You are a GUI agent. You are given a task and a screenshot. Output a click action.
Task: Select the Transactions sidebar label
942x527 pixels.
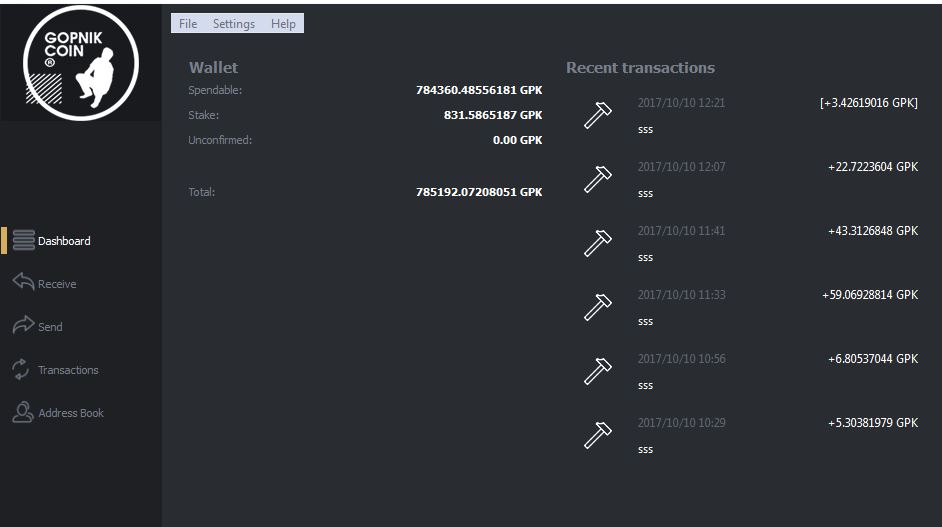68,370
